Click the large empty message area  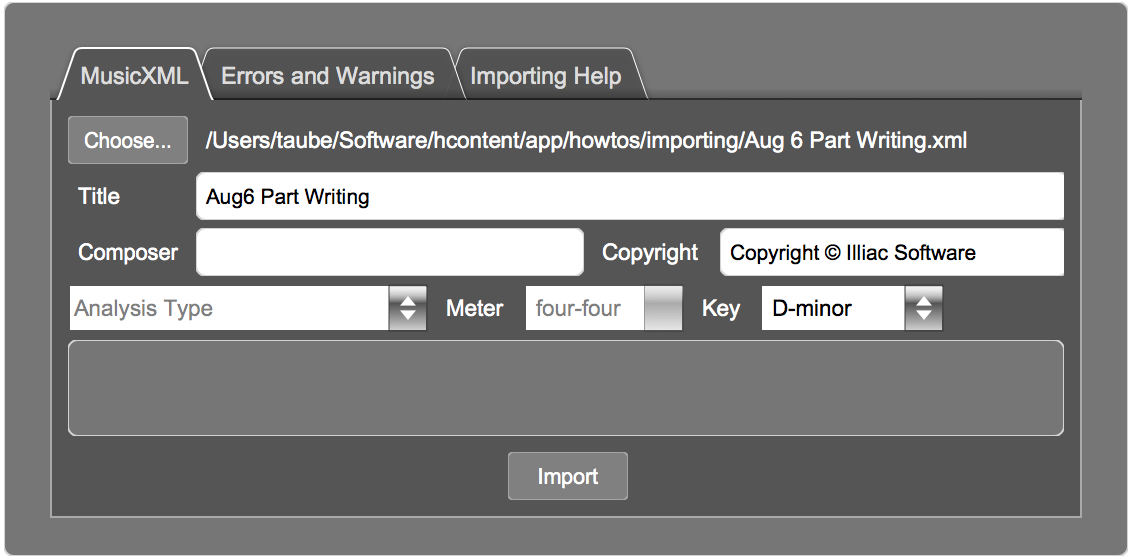point(565,388)
